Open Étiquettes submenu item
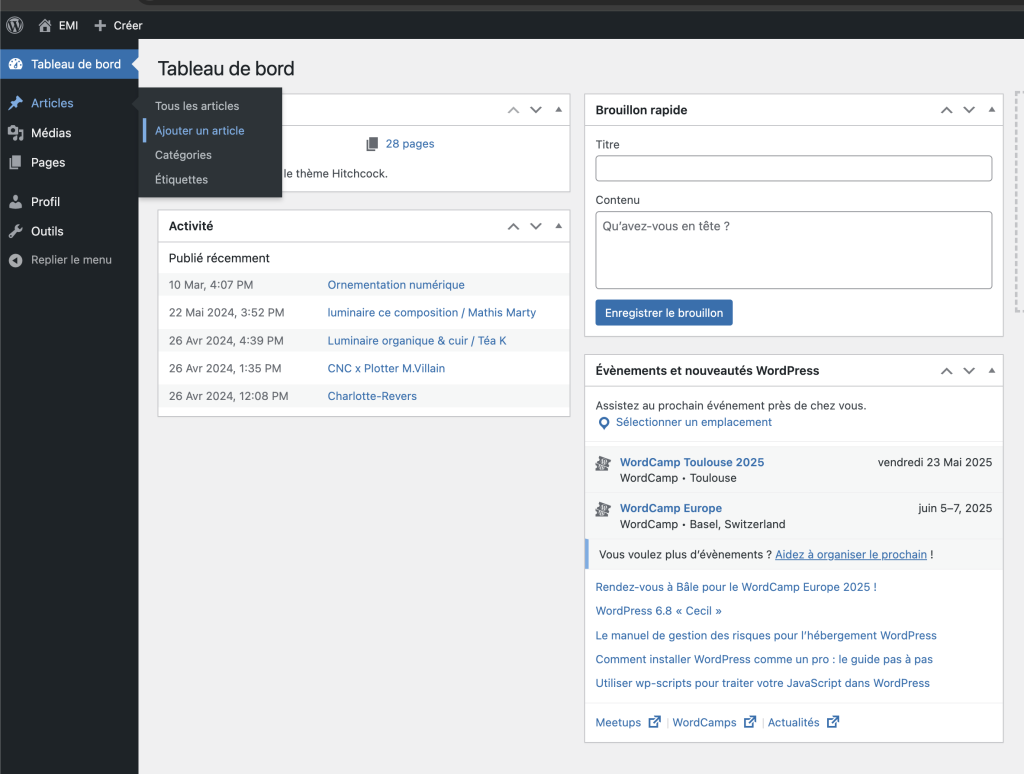Screen dimensions: 1024x774 pos(181,180)
